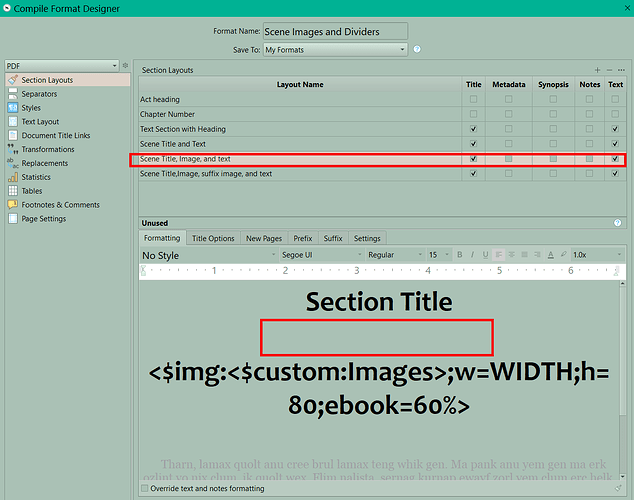Click the Format Name text field
Screen dimensions: 634x500
335,32
